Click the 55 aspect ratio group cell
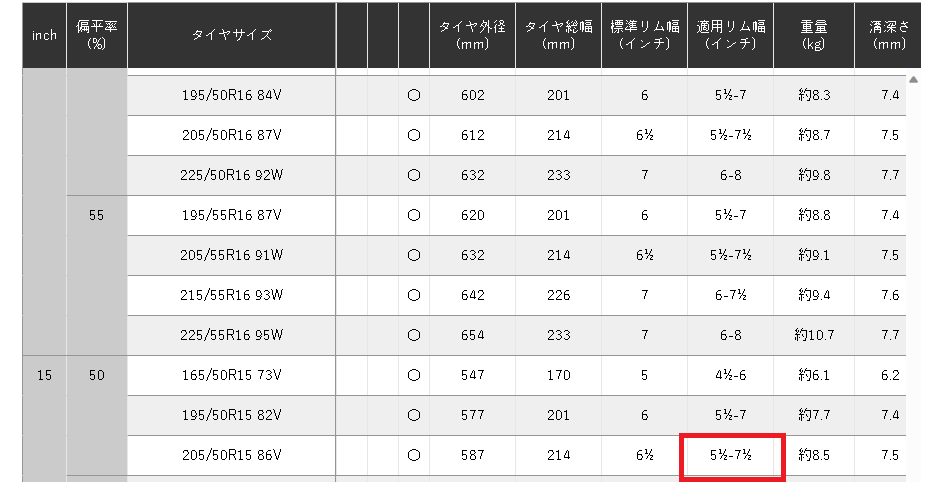 (97, 215)
